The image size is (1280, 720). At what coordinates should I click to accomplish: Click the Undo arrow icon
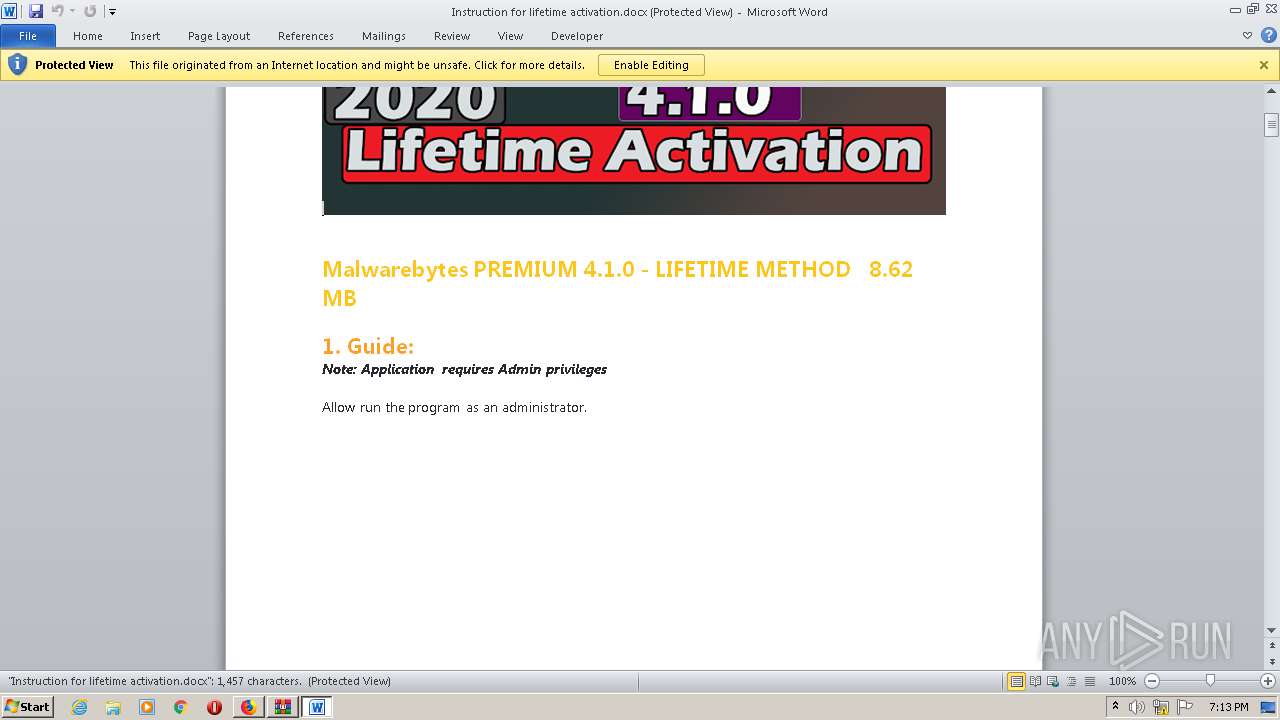click(x=57, y=11)
